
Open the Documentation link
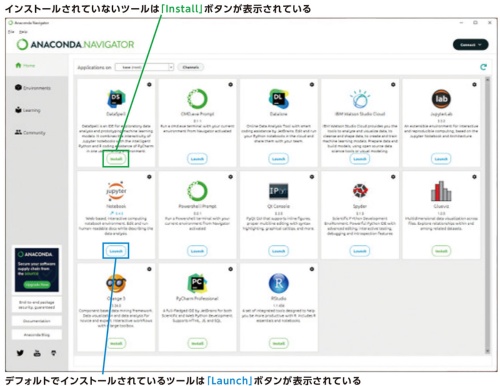click(x=37, y=321)
